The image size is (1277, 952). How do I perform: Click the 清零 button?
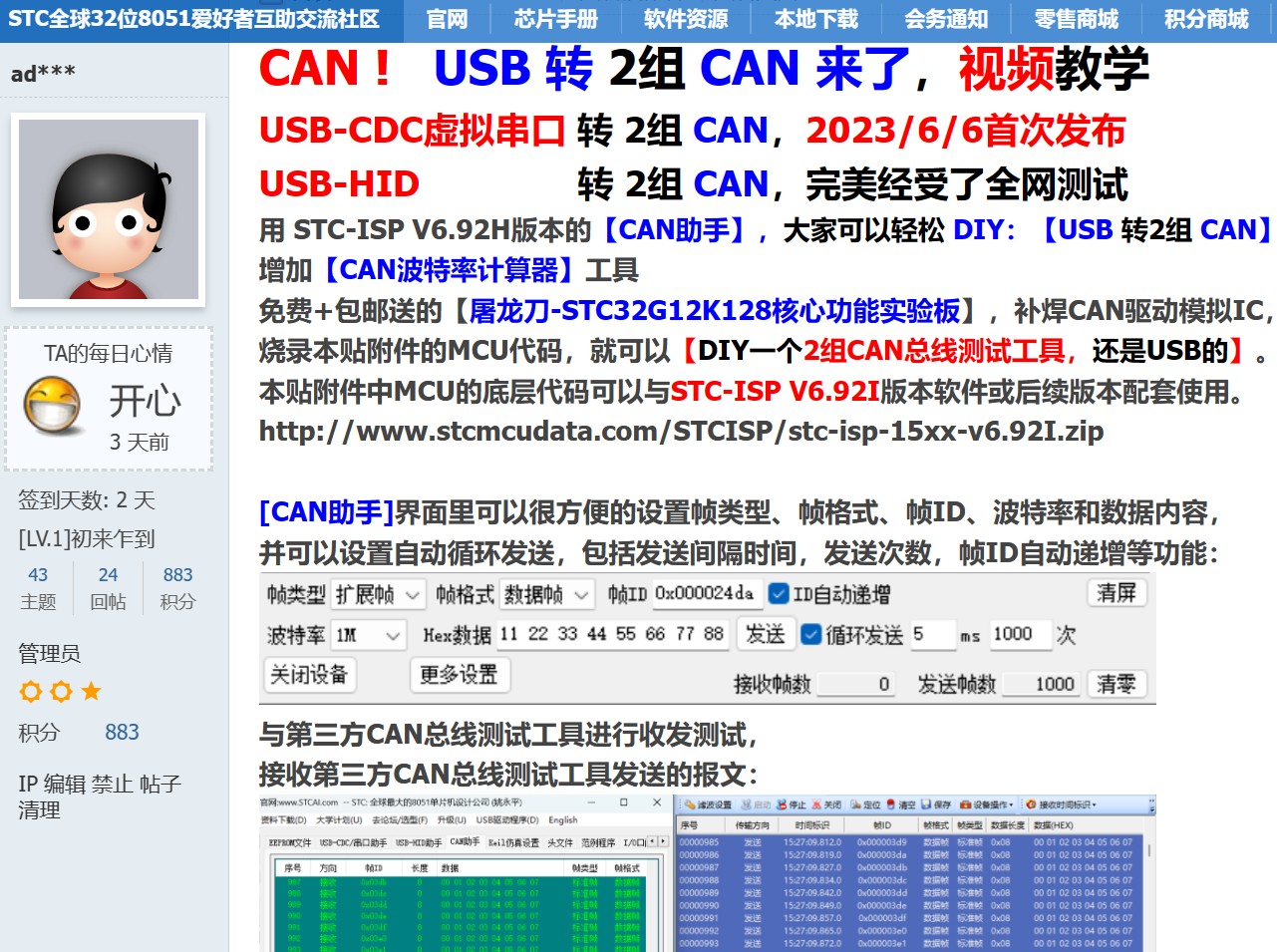1117,684
